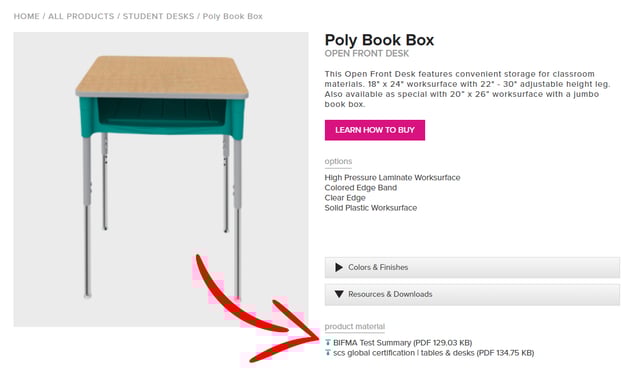Select Solid Plastic Worksurface option
The height and width of the screenshot is (374, 638).
371,208
